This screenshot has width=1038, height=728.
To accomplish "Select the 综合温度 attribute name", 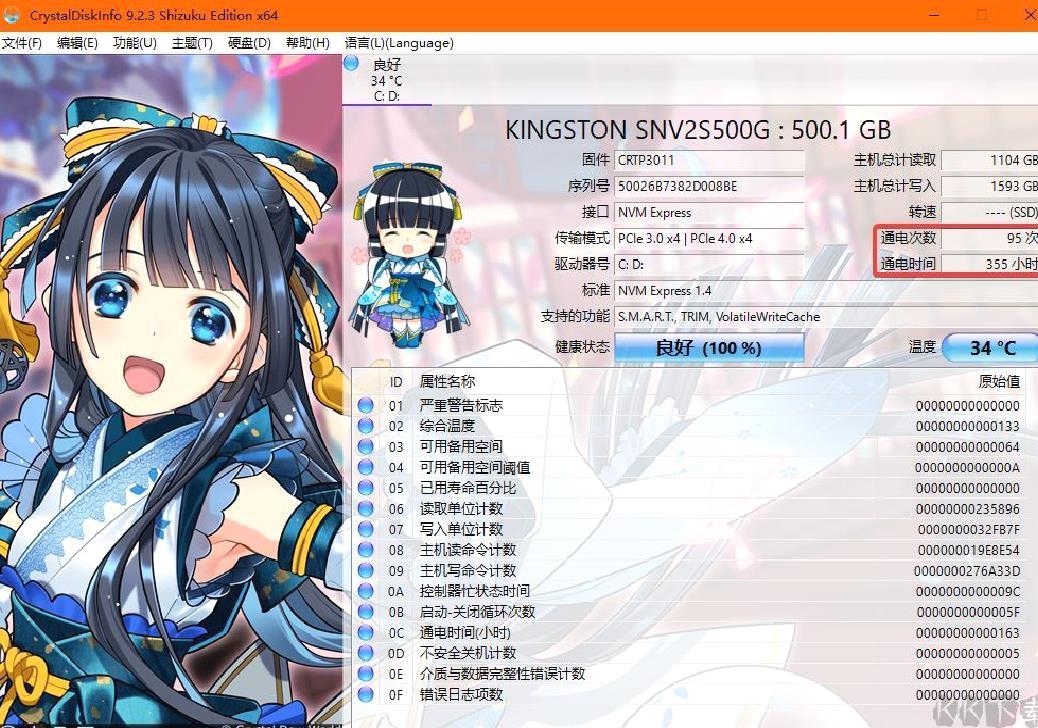I will (x=447, y=426).
